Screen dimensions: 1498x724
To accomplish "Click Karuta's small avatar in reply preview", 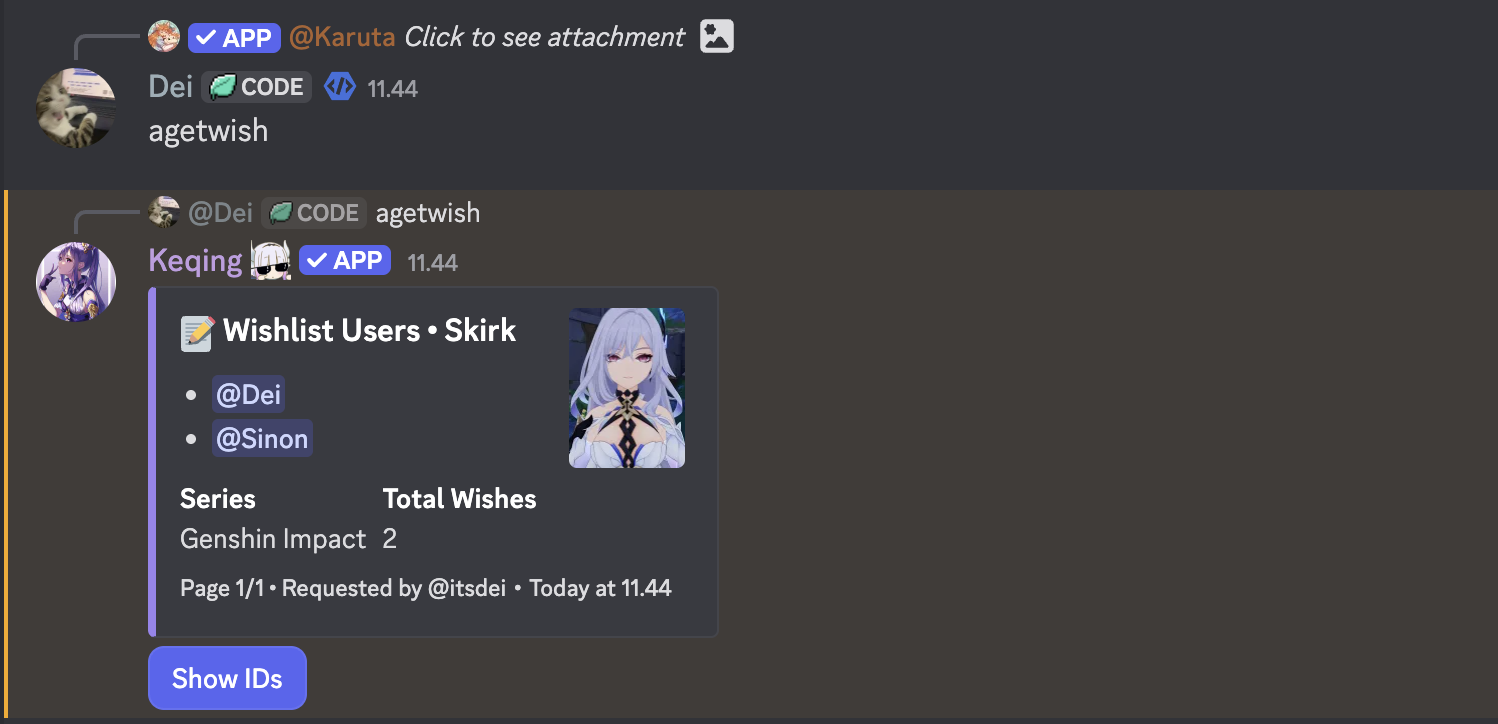I will (x=164, y=37).
